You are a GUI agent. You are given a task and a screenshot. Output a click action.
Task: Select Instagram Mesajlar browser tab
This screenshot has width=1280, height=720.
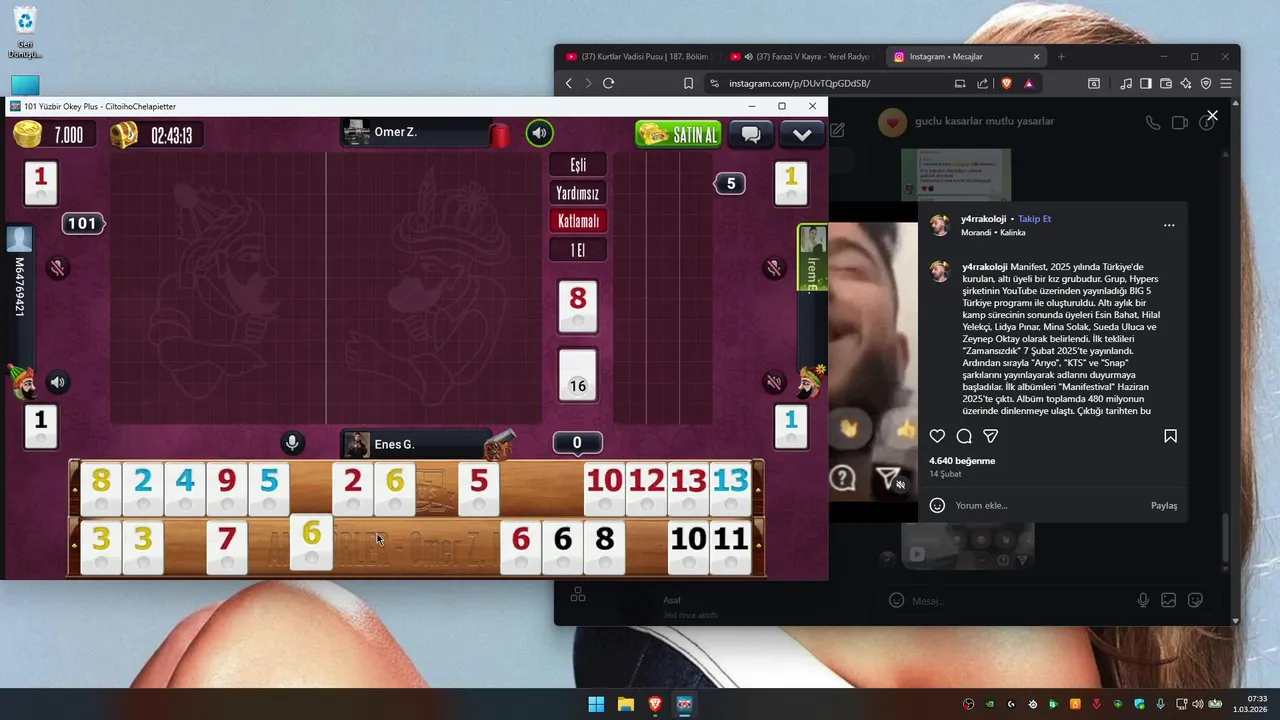point(966,57)
